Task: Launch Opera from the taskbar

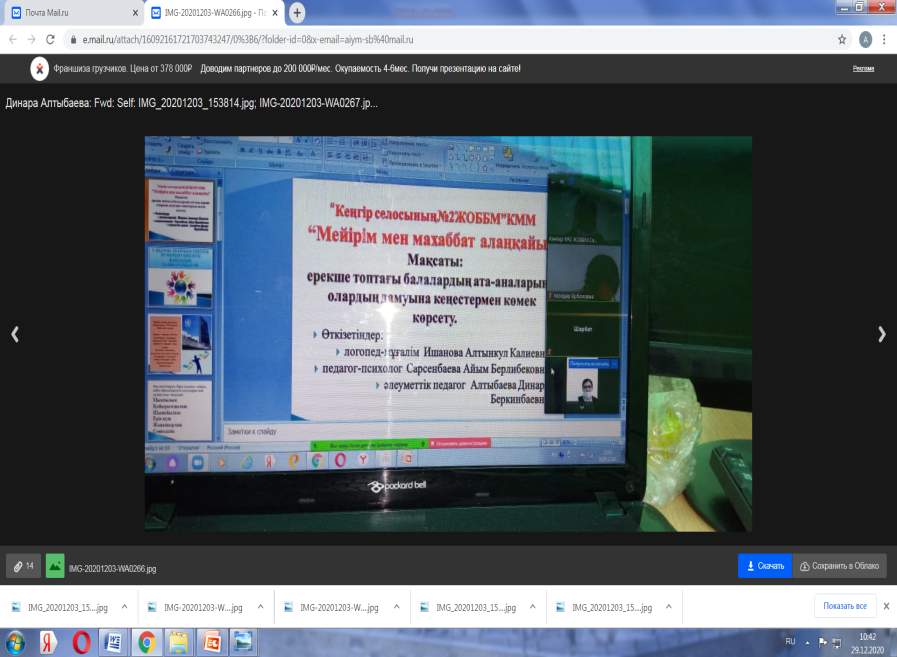Action: 81,641
